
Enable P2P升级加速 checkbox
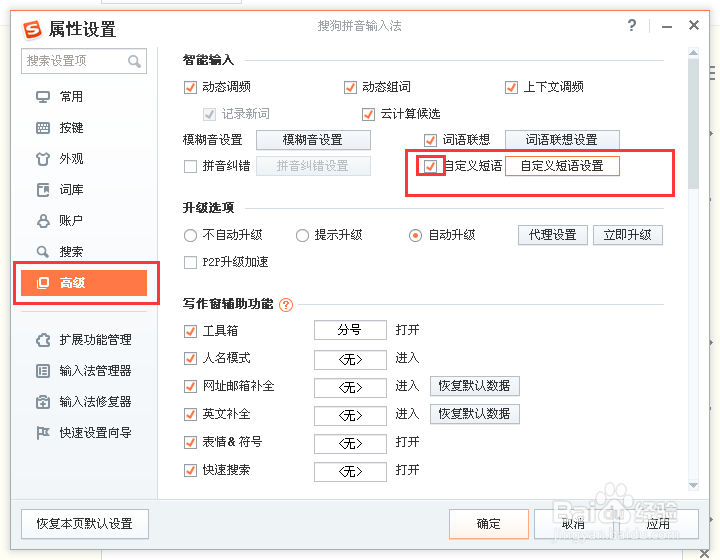[190, 262]
